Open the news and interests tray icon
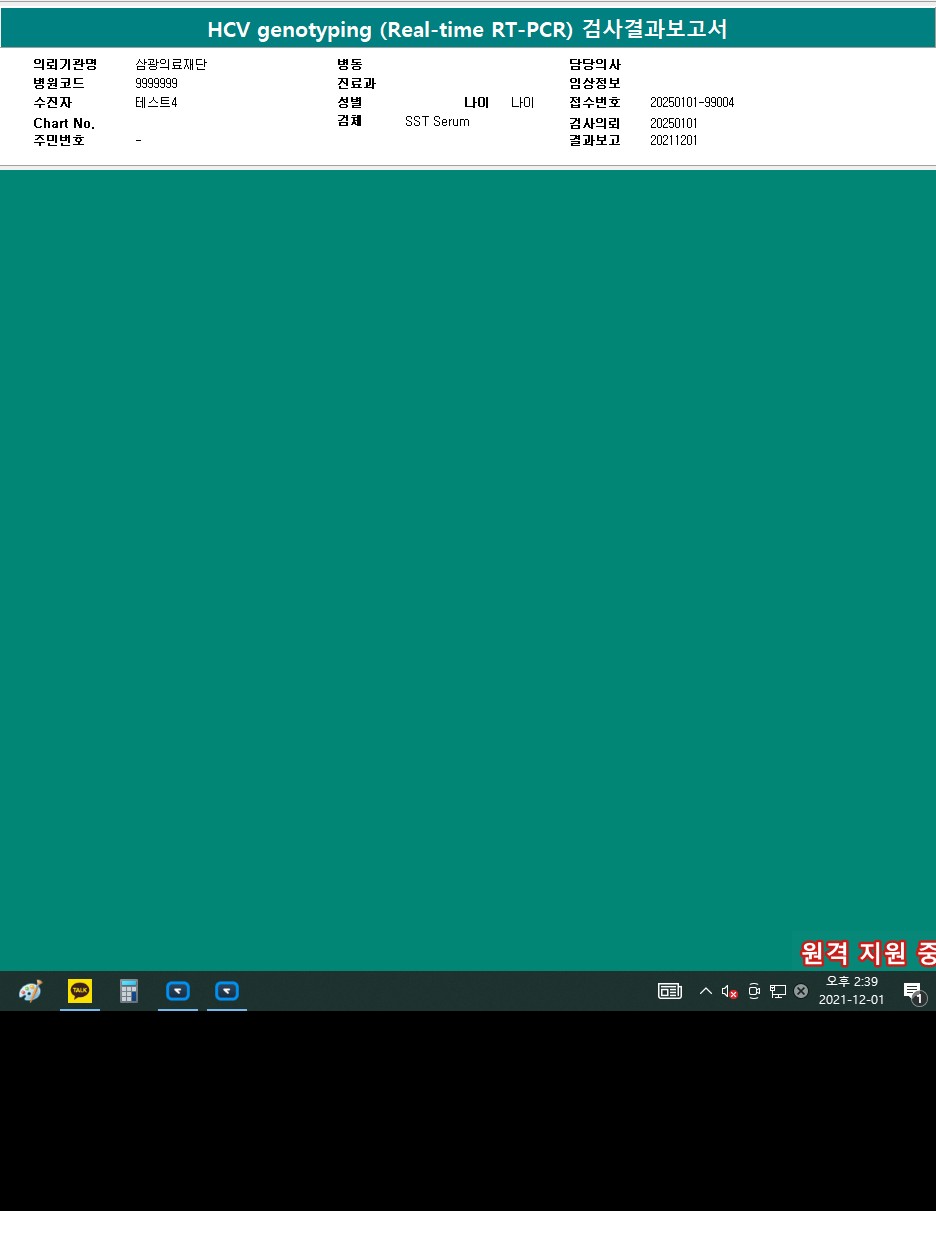Image resolution: width=936 pixels, height=1235 pixels. [670, 991]
